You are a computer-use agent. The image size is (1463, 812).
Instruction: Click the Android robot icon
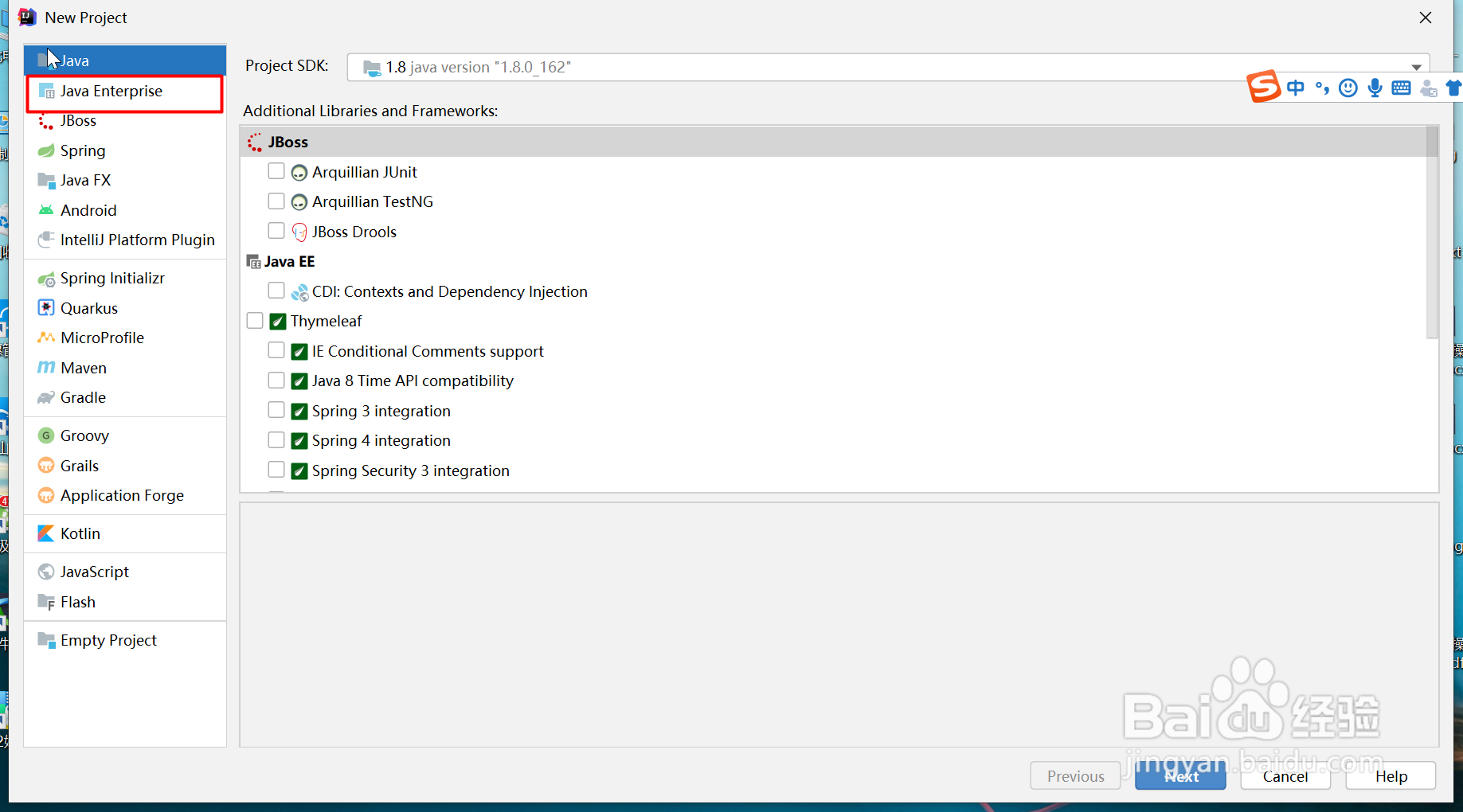pyautogui.click(x=46, y=211)
